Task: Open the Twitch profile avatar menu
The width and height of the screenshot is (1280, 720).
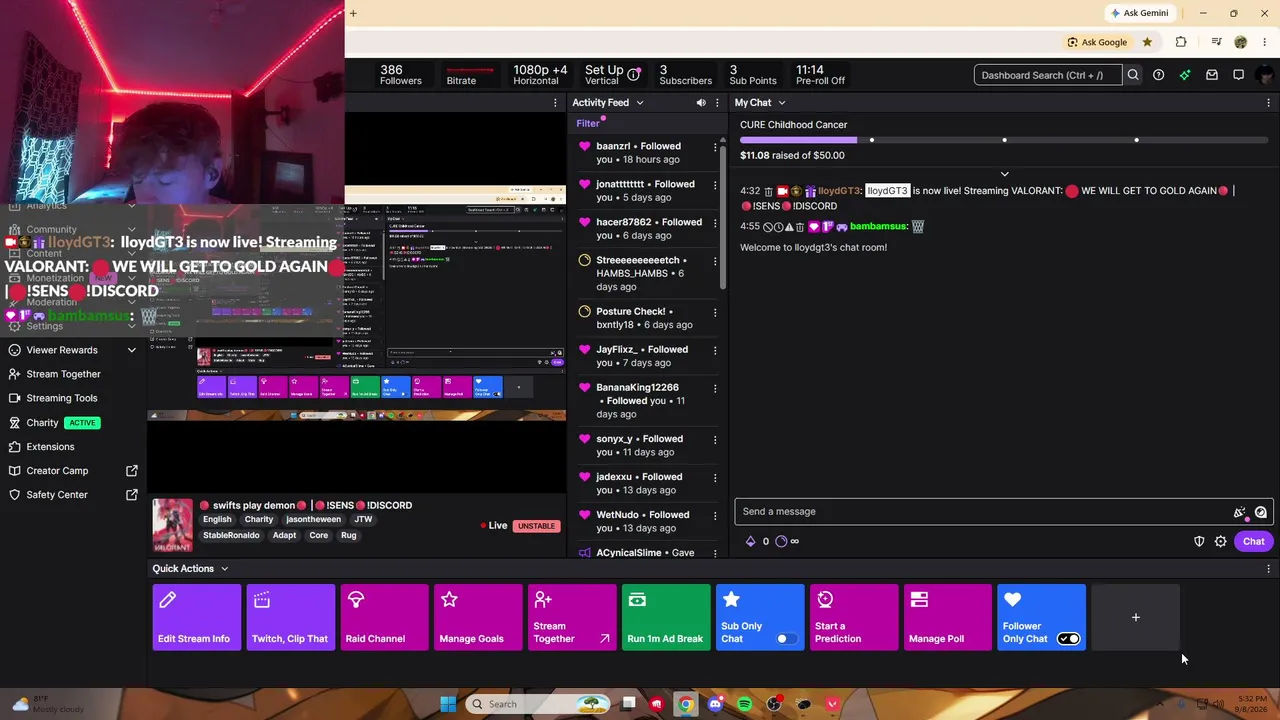Action: click(1266, 75)
